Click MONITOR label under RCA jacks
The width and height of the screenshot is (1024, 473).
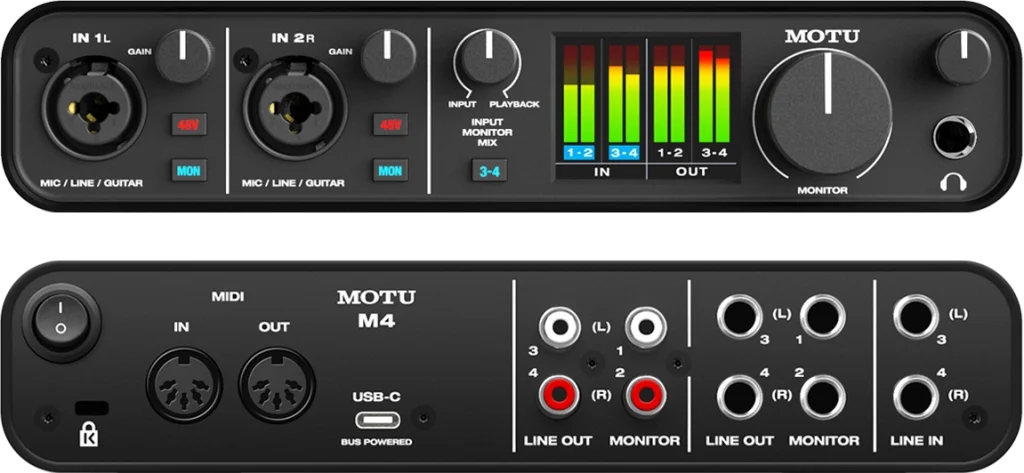pyautogui.click(x=645, y=441)
